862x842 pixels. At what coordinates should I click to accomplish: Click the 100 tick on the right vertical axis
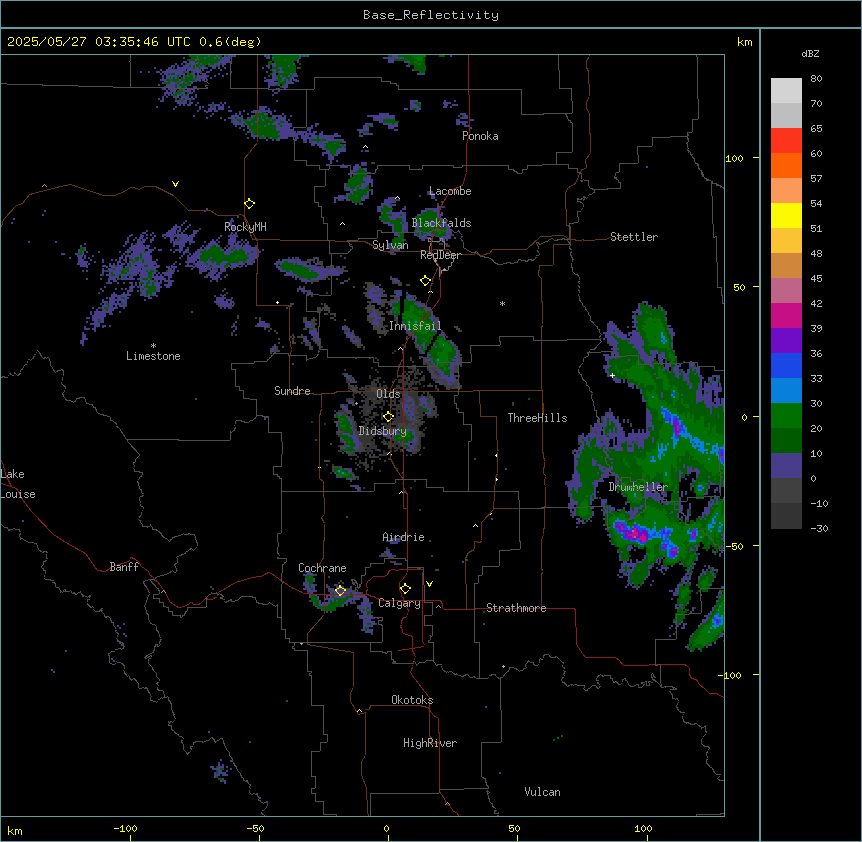(734, 158)
